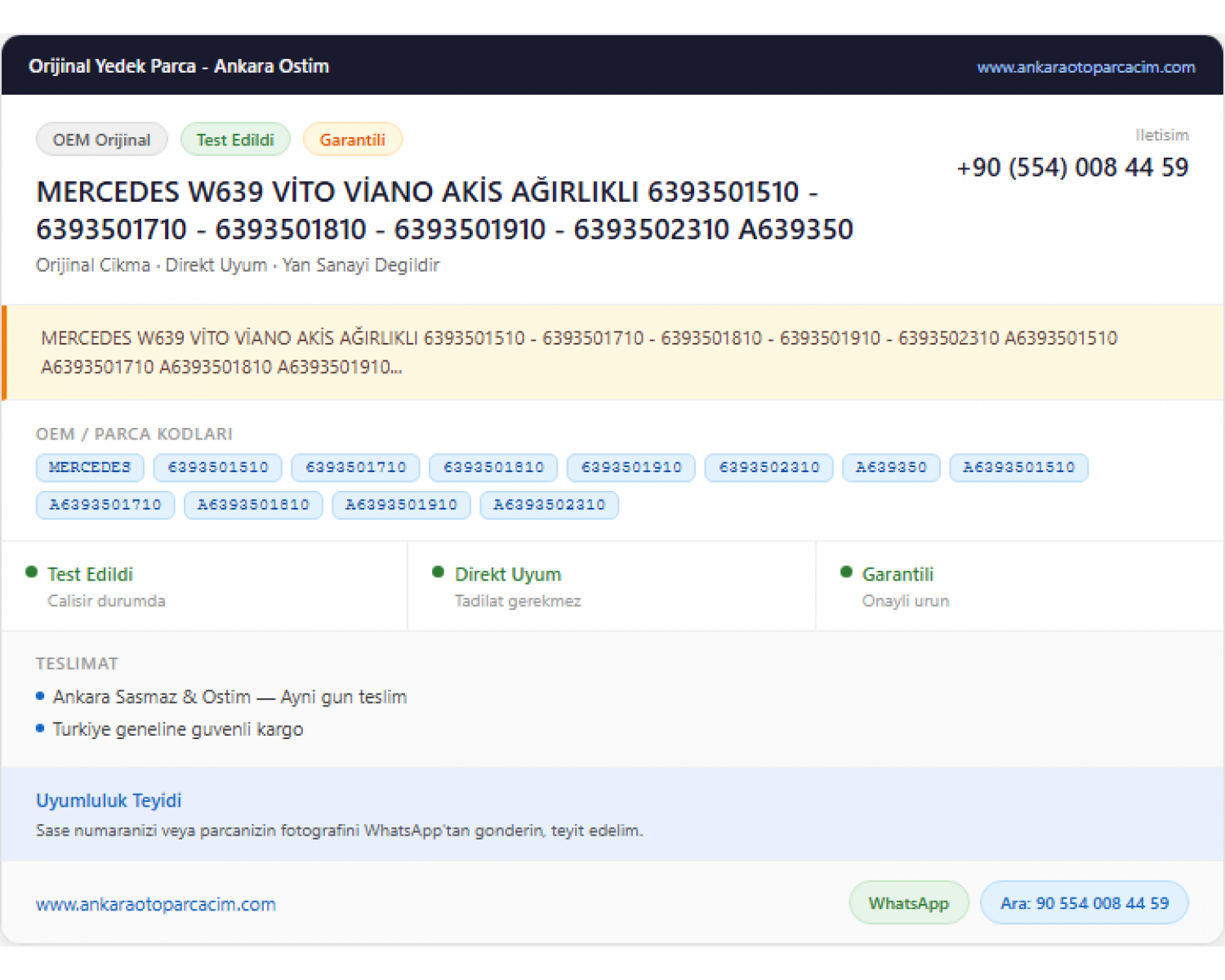
Task: Click the phone number +90 (554) 008 44 59
Action: [x=1072, y=167]
